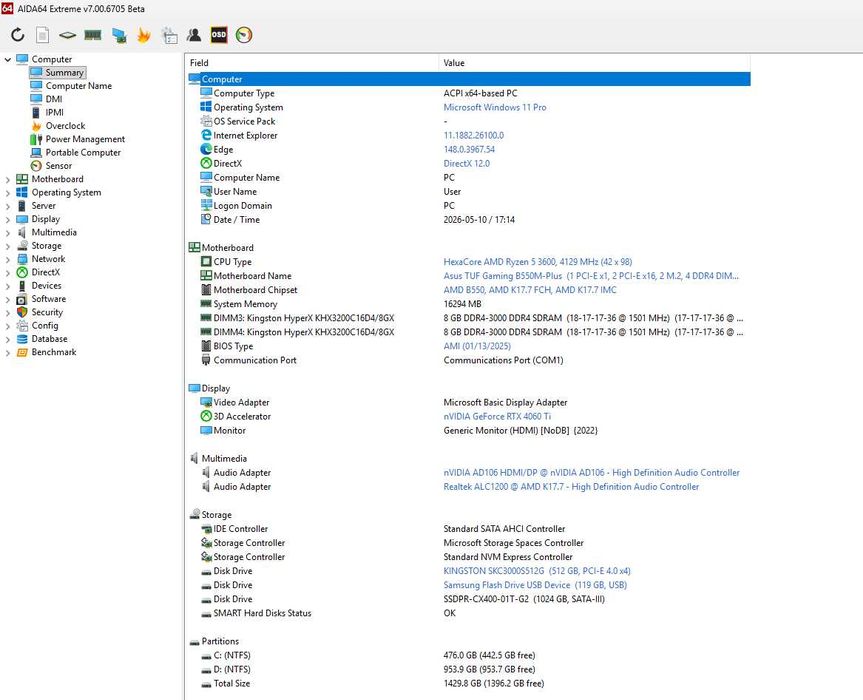Select the Total Size row
Viewport: 863px width, 700px height.
[x=469, y=683]
